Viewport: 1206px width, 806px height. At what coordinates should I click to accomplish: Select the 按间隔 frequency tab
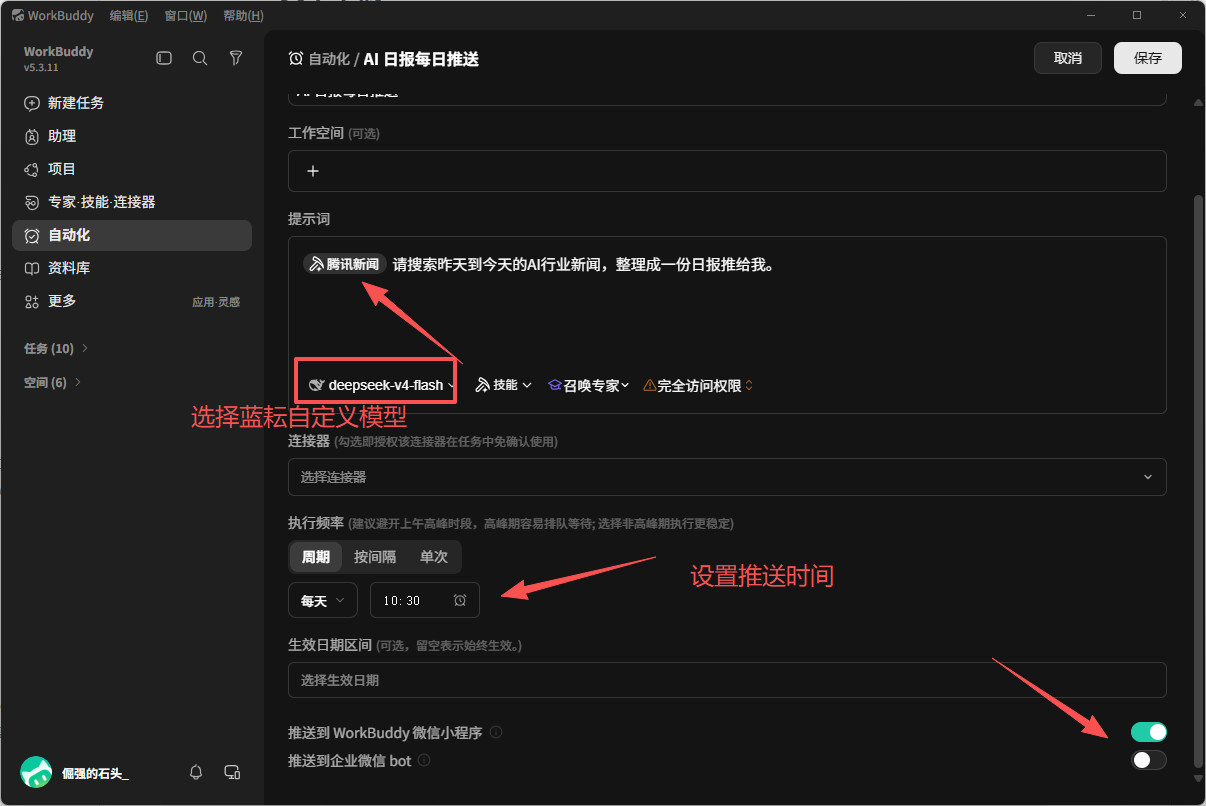[x=375, y=557]
